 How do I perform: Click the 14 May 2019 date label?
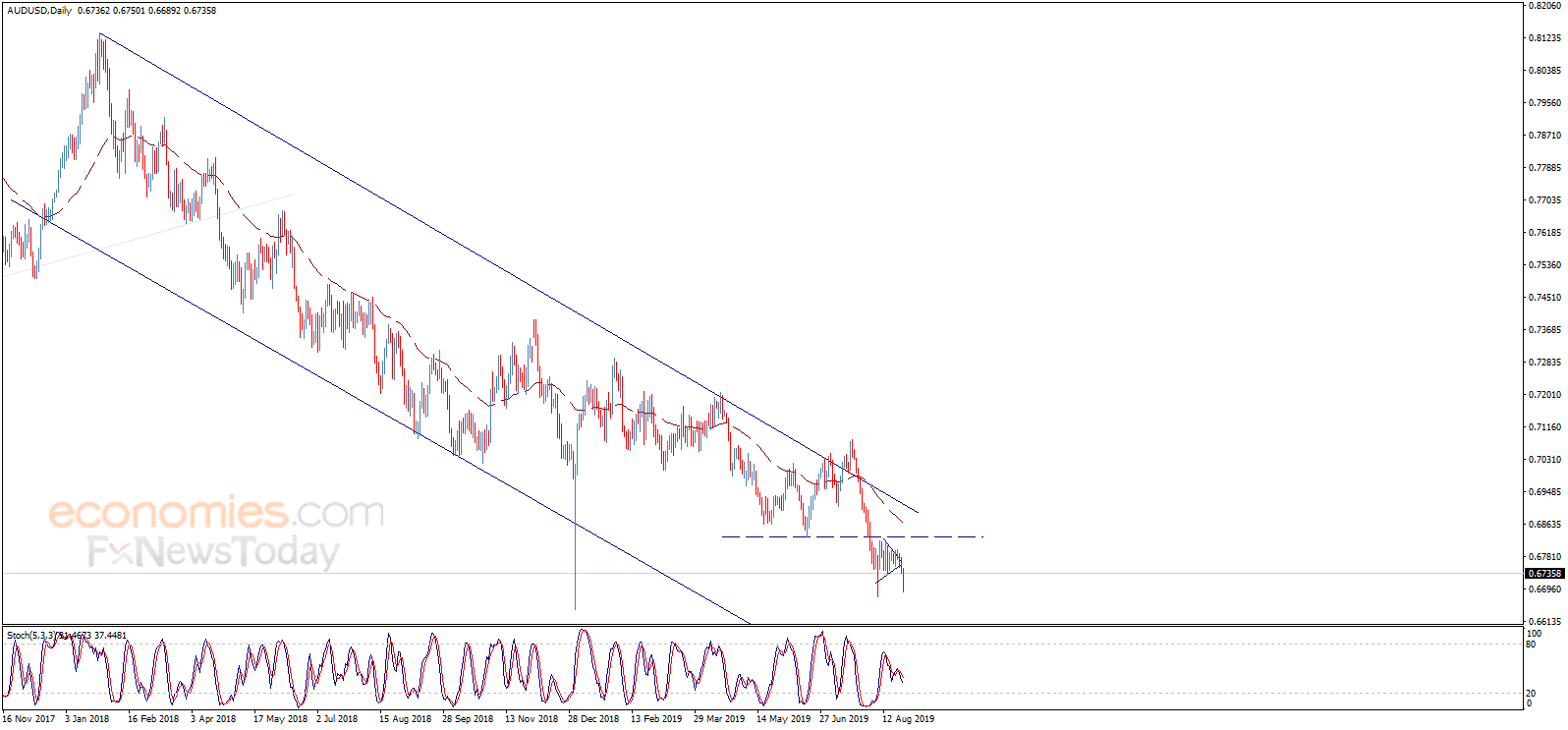pos(783,719)
